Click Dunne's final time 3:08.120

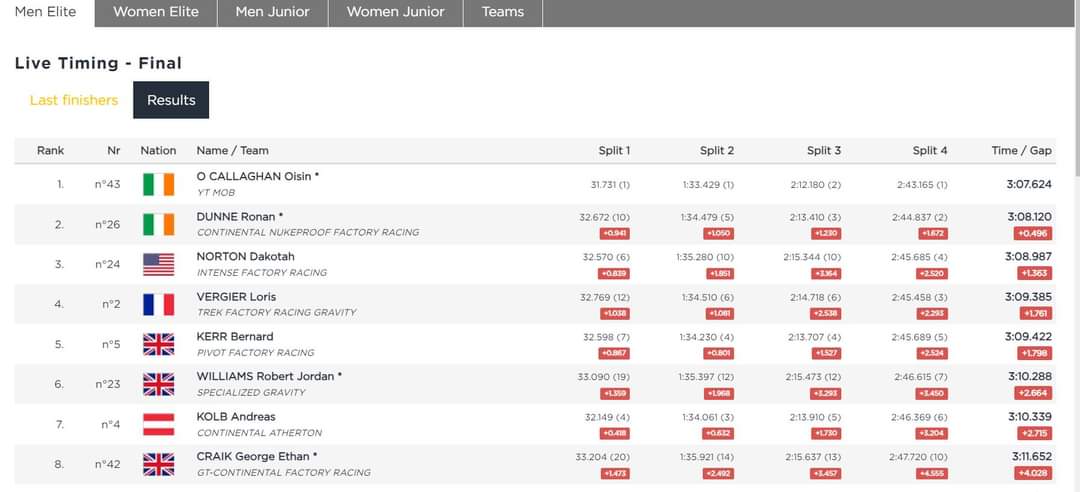tap(1030, 217)
